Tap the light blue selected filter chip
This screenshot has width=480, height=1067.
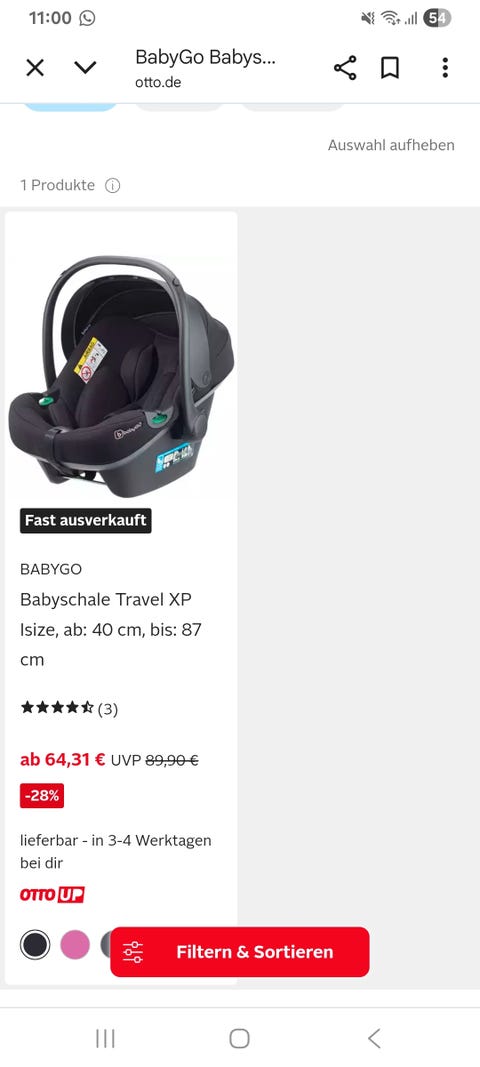pyautogui.click(x=71, y=107)
